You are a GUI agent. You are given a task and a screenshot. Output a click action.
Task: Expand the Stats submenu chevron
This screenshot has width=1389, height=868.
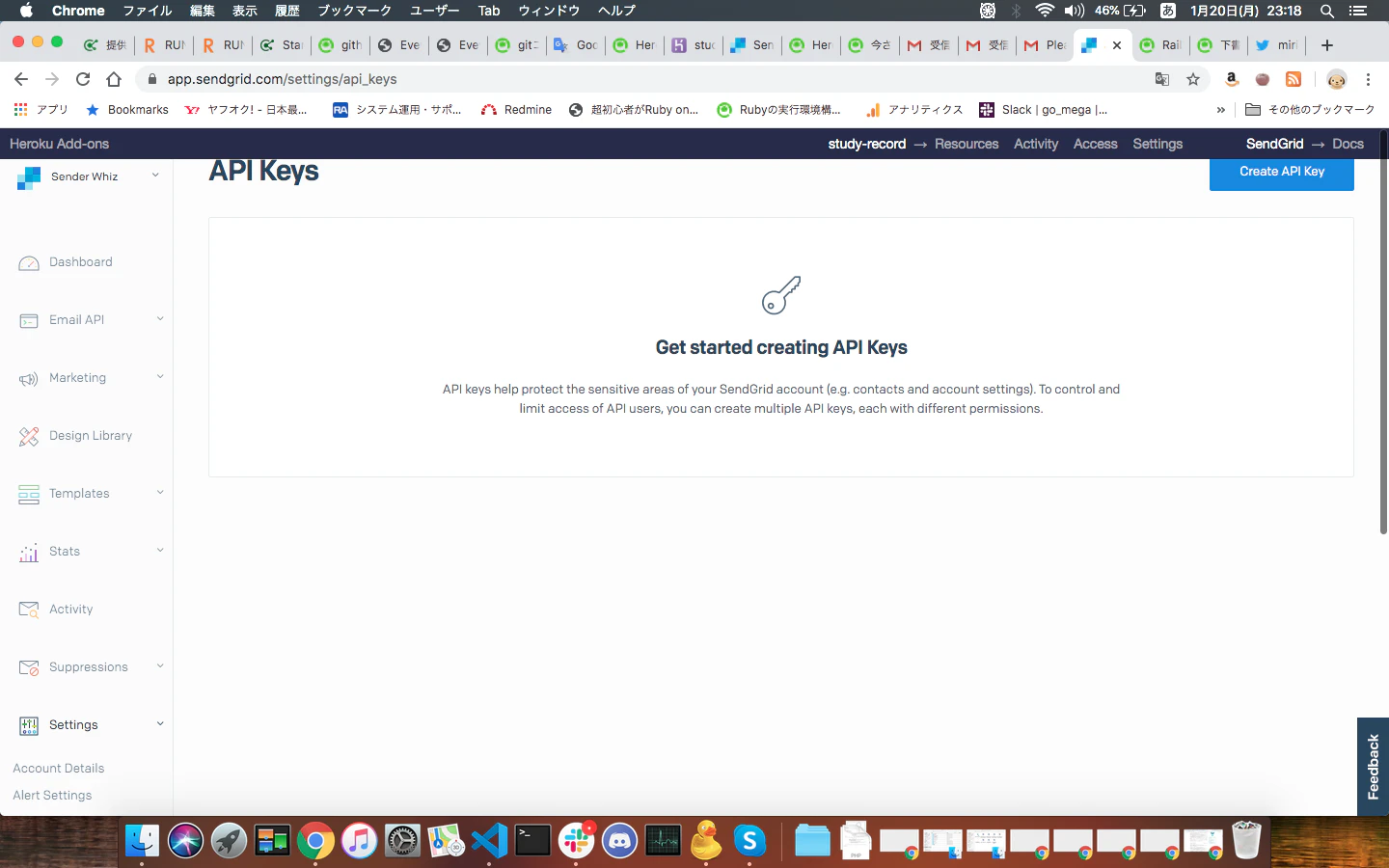coord(160,551)
